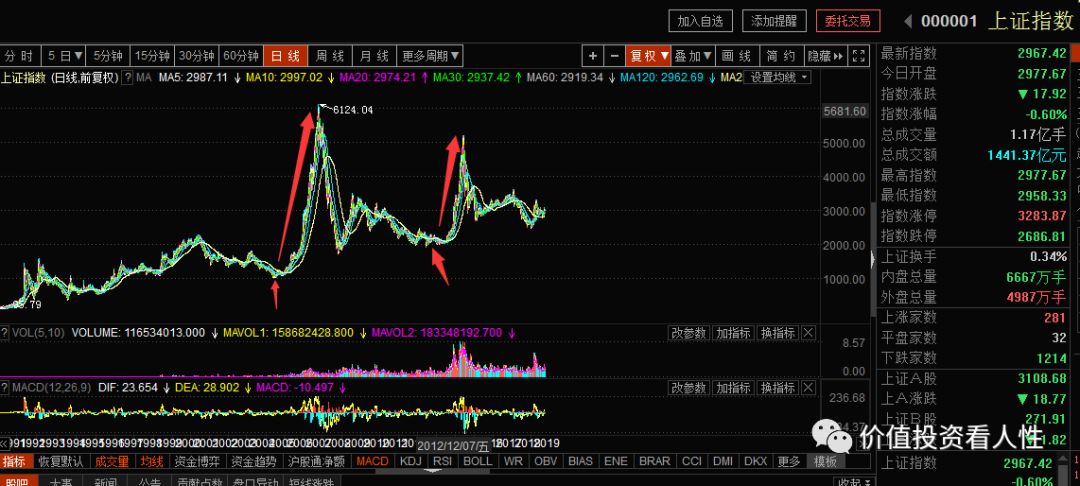Expand 更多周期 dropdown
Viewport: 1080px width, 486px height.
coord(430,56)
